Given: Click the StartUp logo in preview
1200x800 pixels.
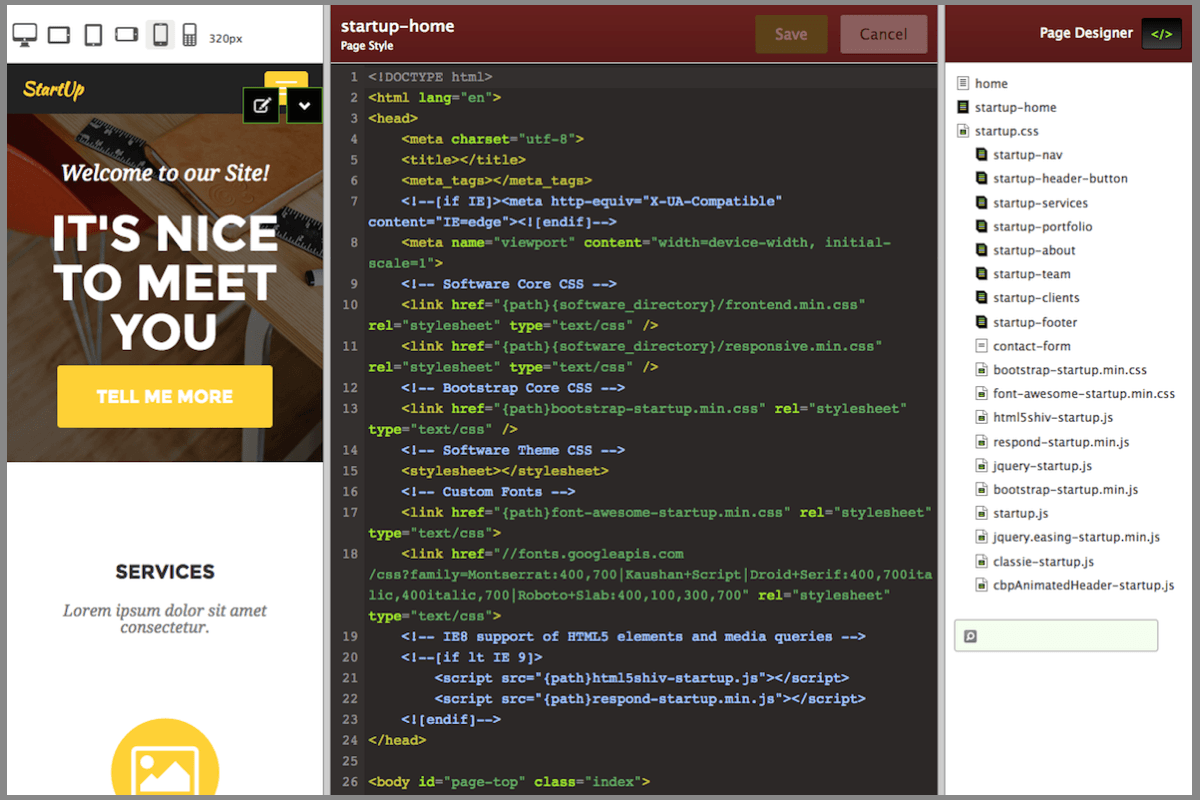Looking at the screenshot, I should [54, 89].
